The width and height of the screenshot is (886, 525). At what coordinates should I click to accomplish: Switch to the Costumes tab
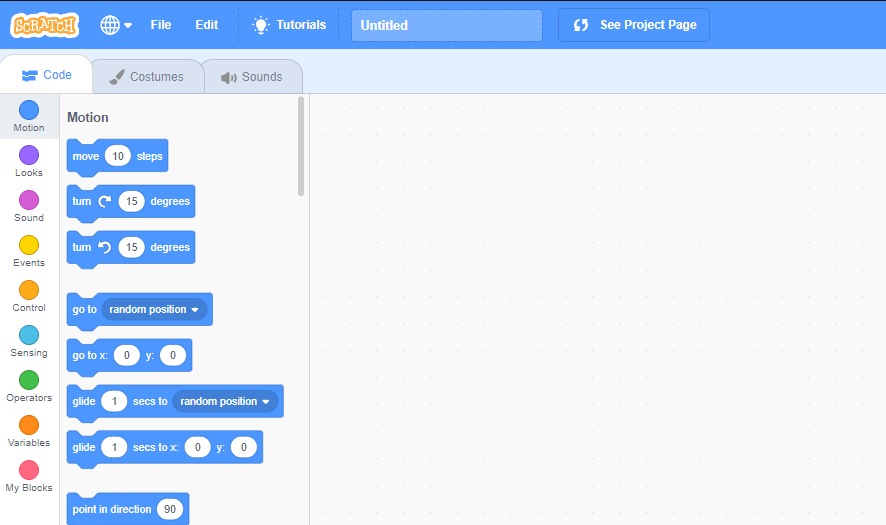(x=147, y=77)
